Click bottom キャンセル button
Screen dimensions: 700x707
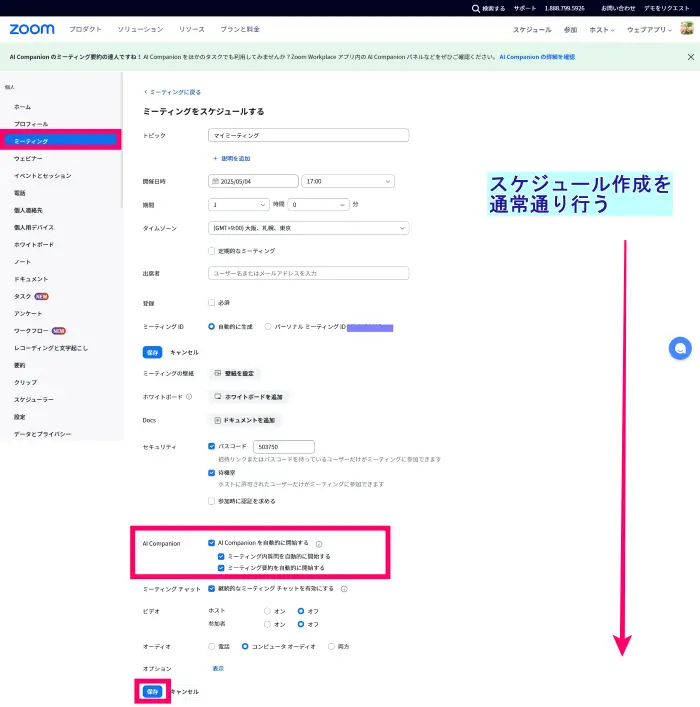(184, 692)
